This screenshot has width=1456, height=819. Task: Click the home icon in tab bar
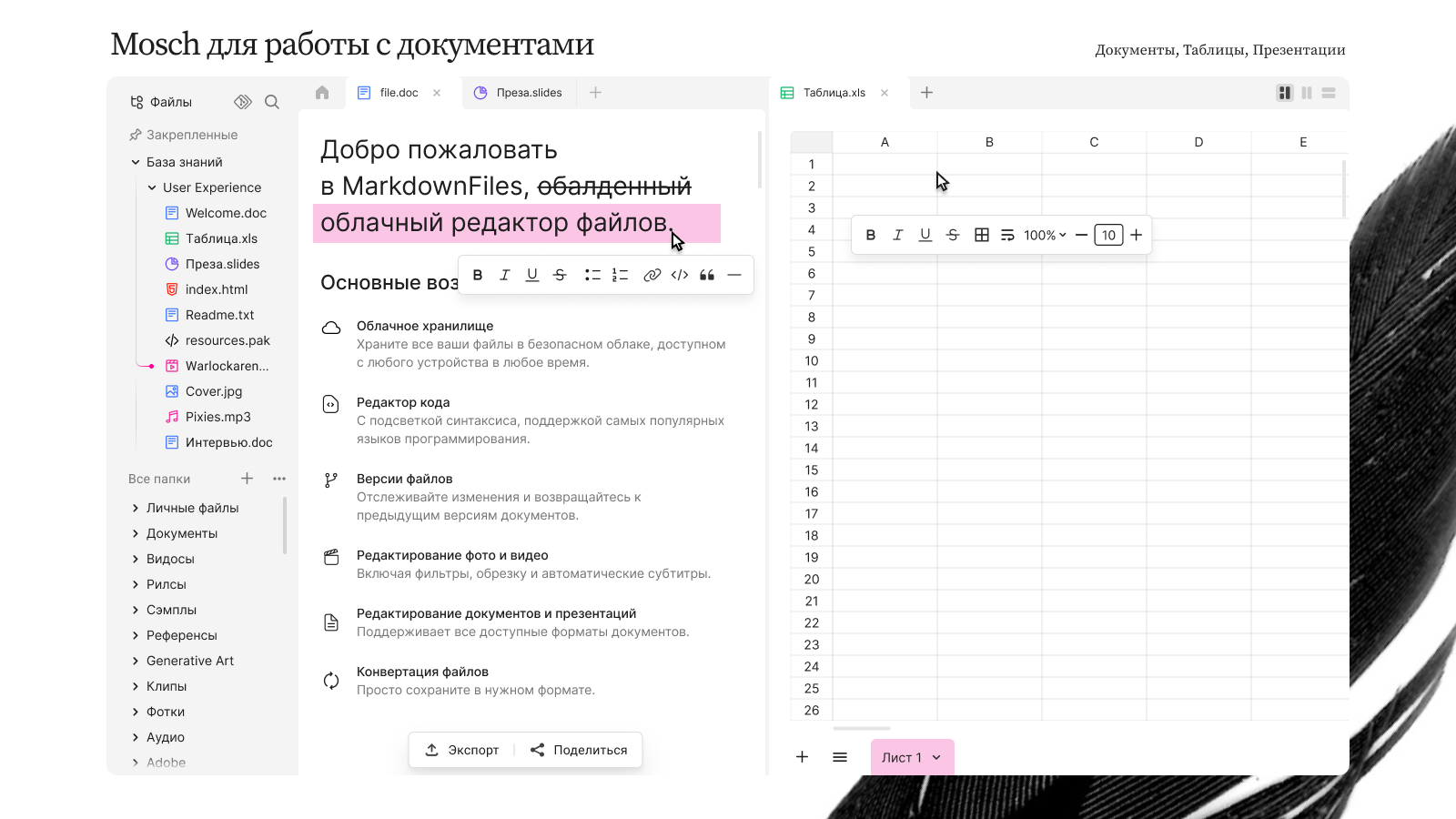(322, 93)
